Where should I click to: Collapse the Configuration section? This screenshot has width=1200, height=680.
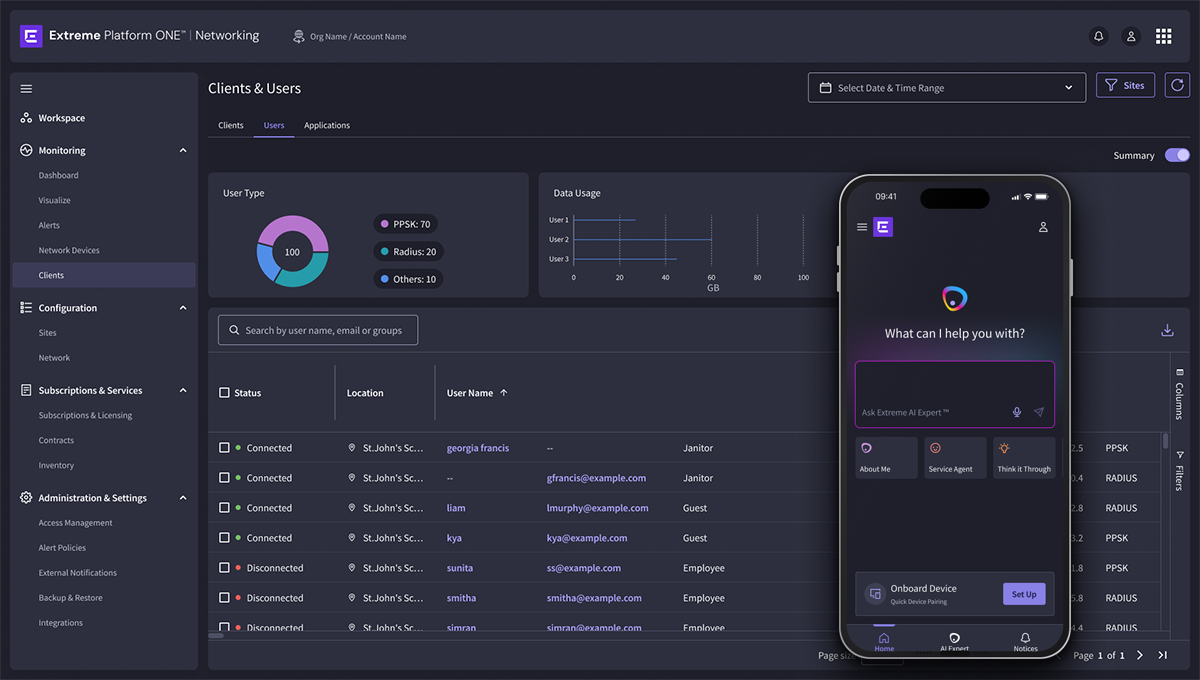click(x=183, y=308)
